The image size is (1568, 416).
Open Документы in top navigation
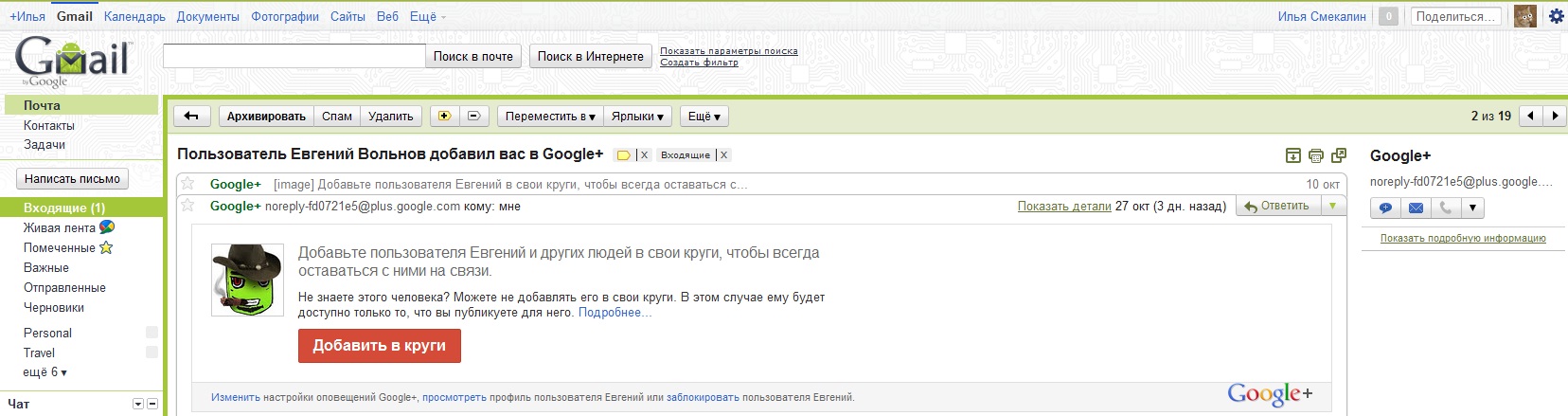[x=207, y=16]
